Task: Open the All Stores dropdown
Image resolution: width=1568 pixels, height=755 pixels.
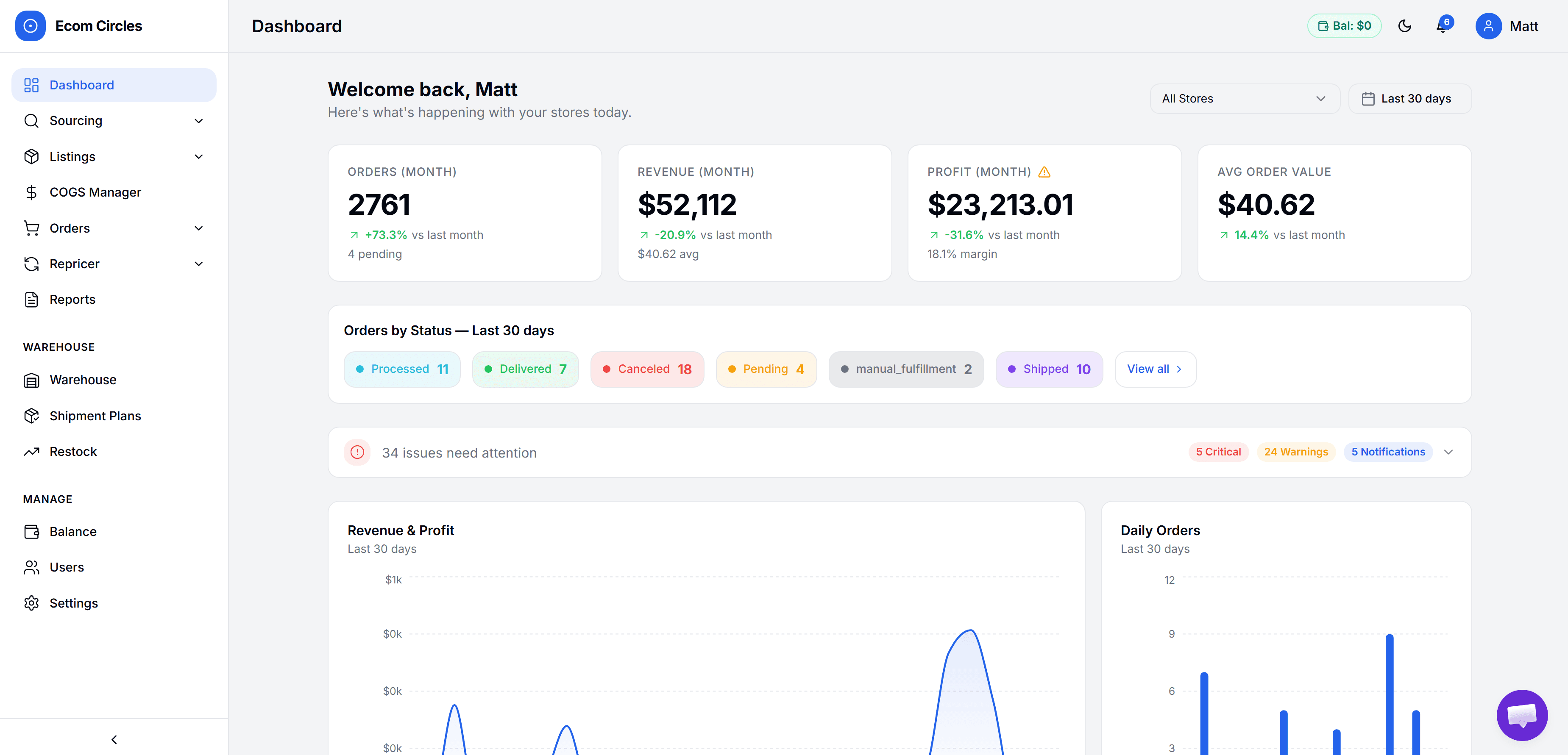Action: (1244, 98)
